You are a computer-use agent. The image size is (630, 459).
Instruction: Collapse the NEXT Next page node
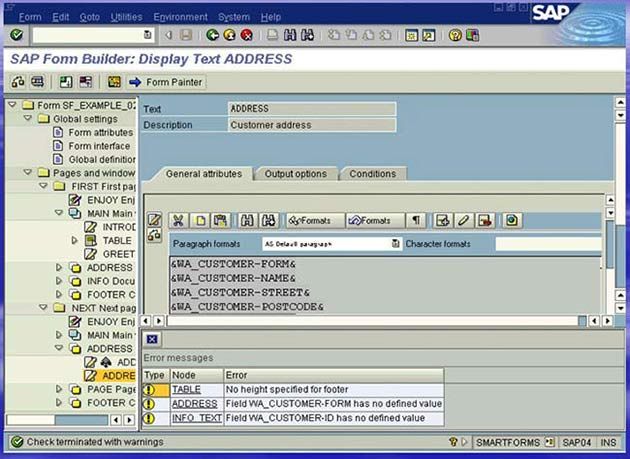click(x=43, y=307)
